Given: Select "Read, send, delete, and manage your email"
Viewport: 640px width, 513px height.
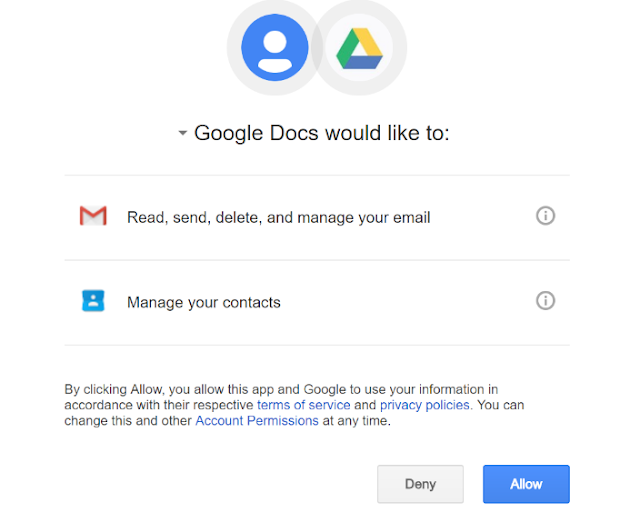Looking at the screenshot, I should click(279, 218).
